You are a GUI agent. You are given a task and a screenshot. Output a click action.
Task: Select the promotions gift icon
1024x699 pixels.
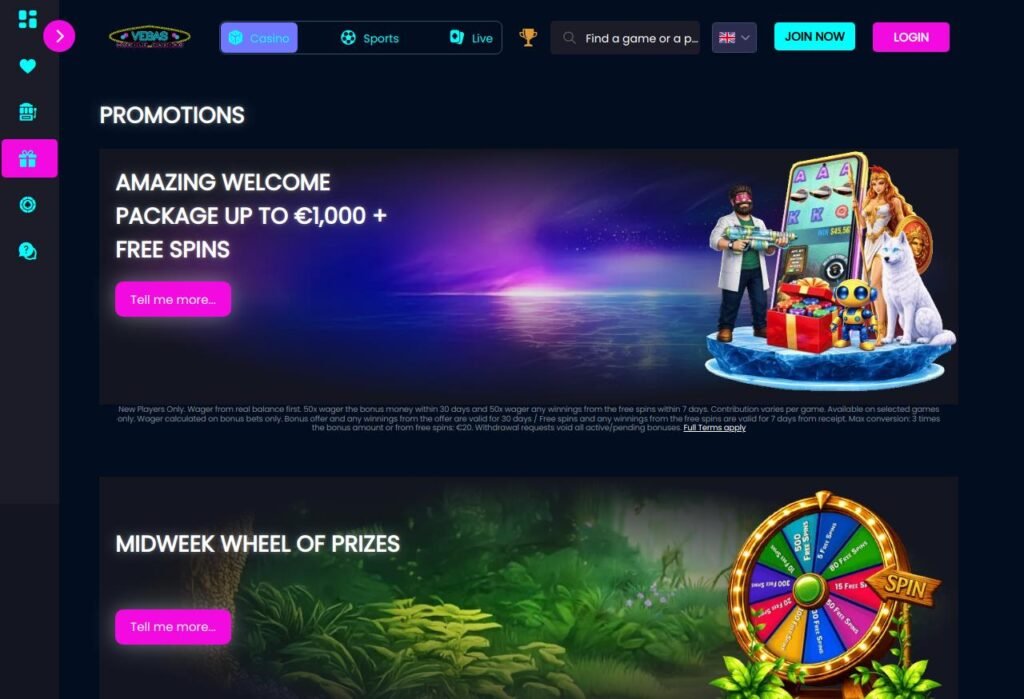29,158
